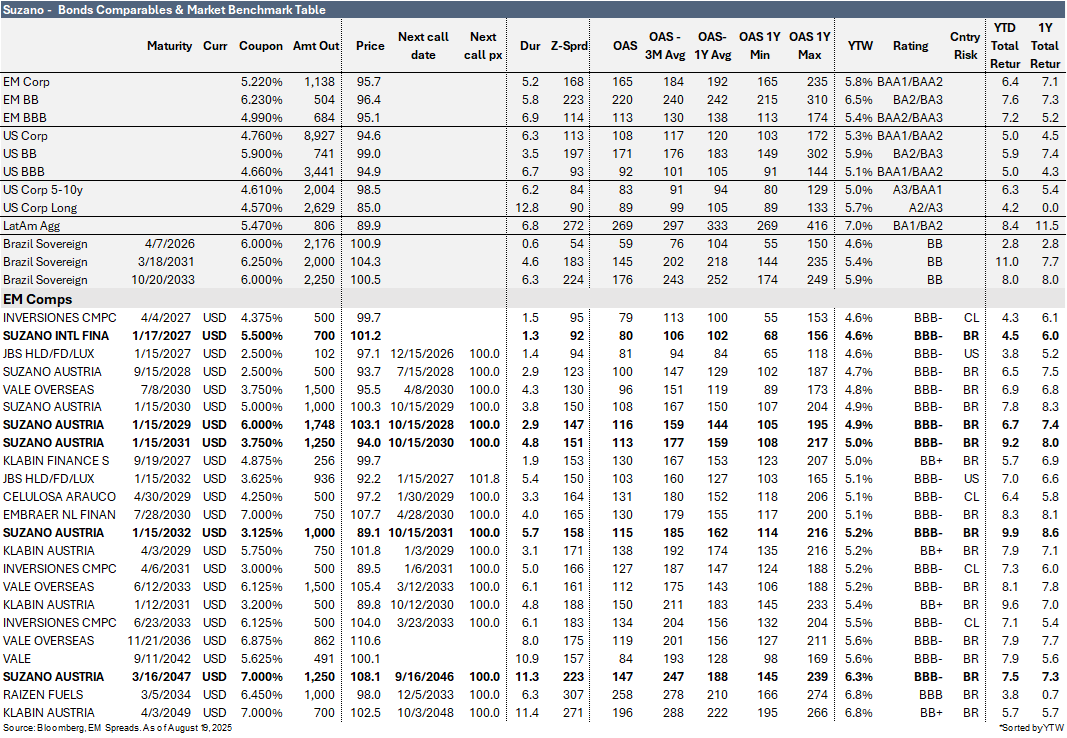The height and width of the screenshot is (738, 1067).
Task: Click 'INVERSIONES CMPC' with maturity 4/4/2027
Action: (59, 318)
